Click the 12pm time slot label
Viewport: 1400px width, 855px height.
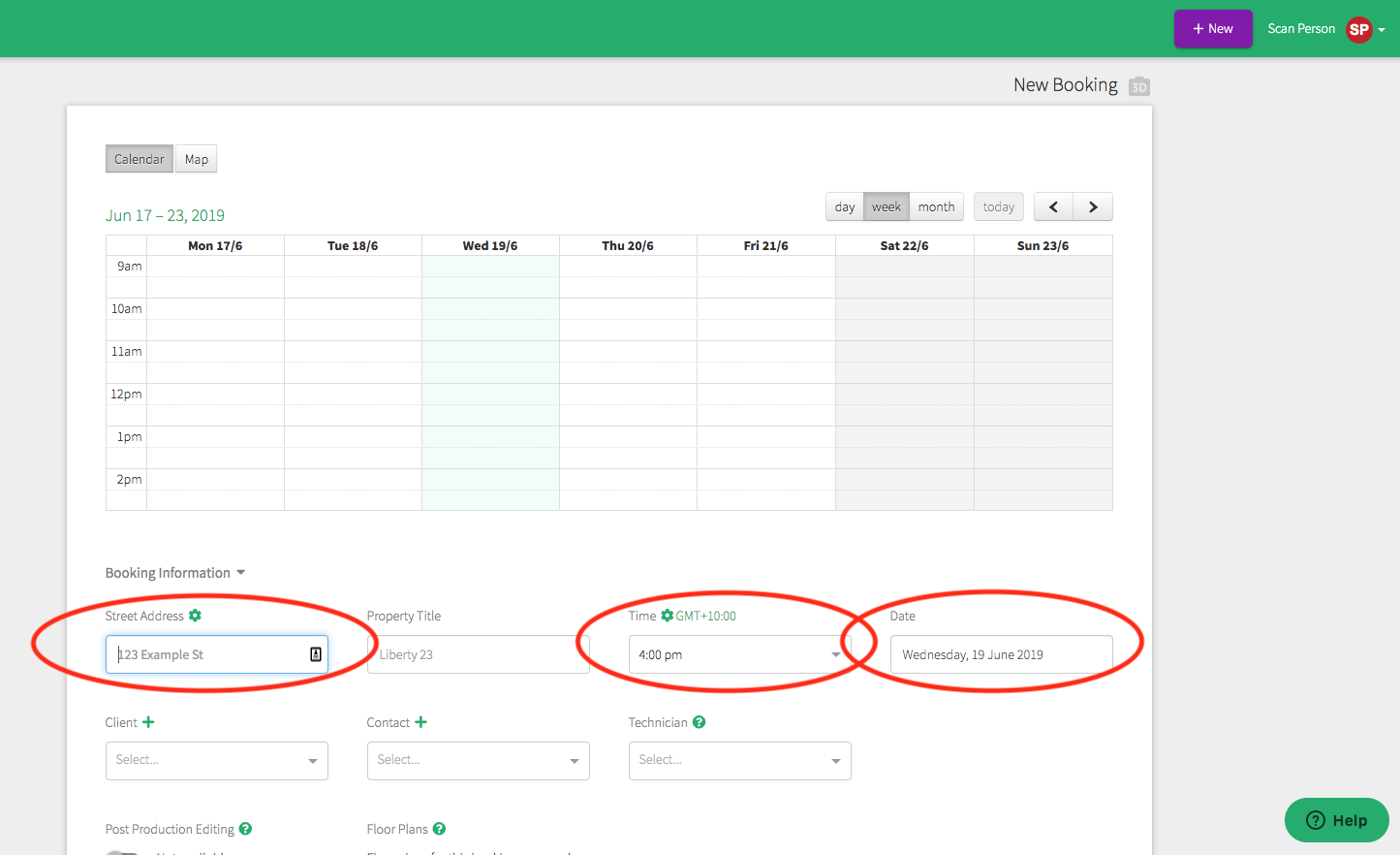tap(126, 394)
